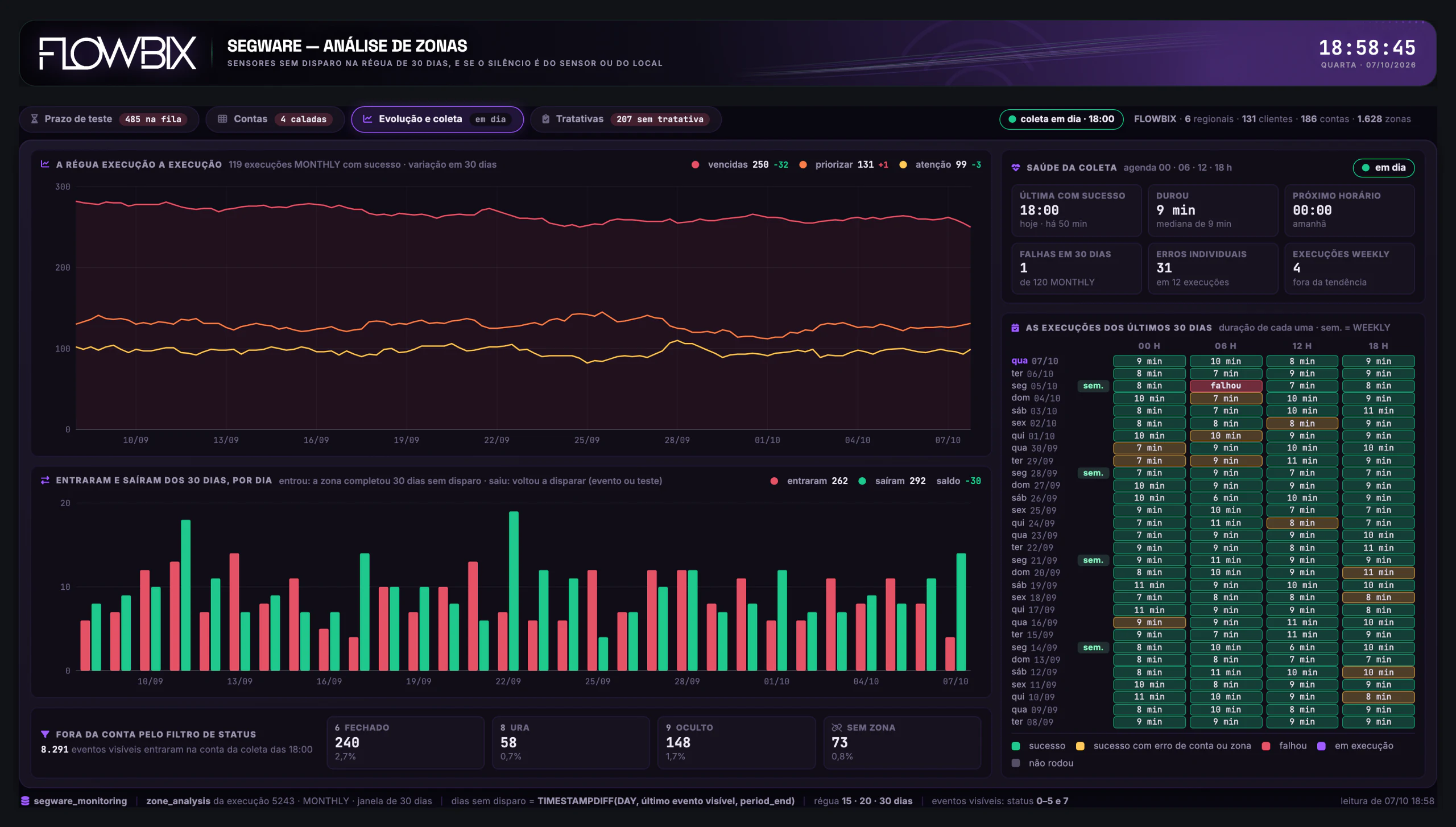This screenshot has width=1456, height=827.
Task: Open the Falhas em 30 dias card
Action: [1076, 268]
